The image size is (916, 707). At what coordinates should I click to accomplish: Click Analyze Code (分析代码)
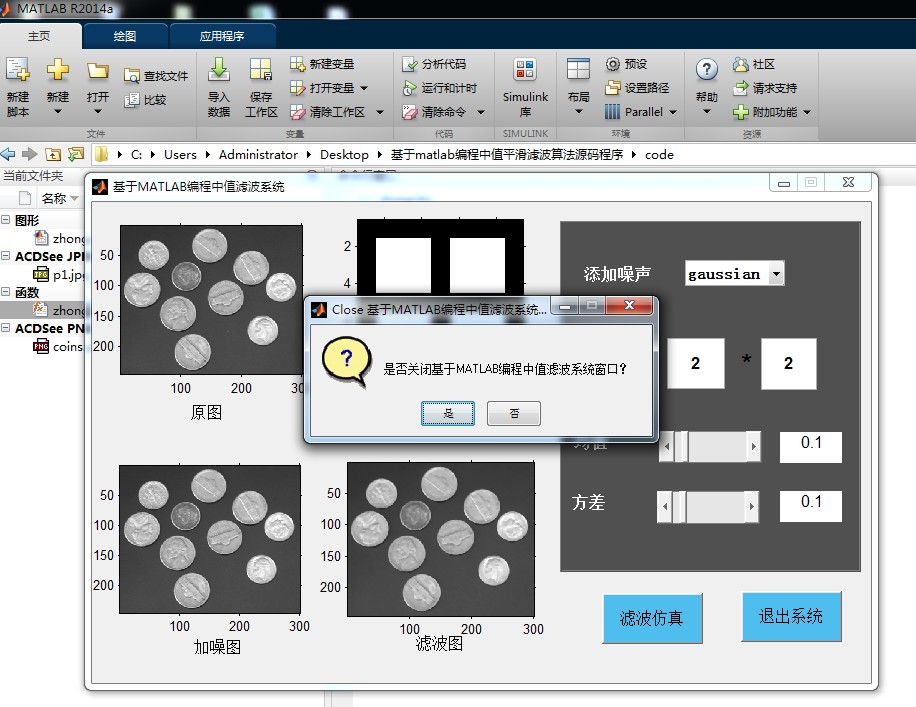[435, 64]
